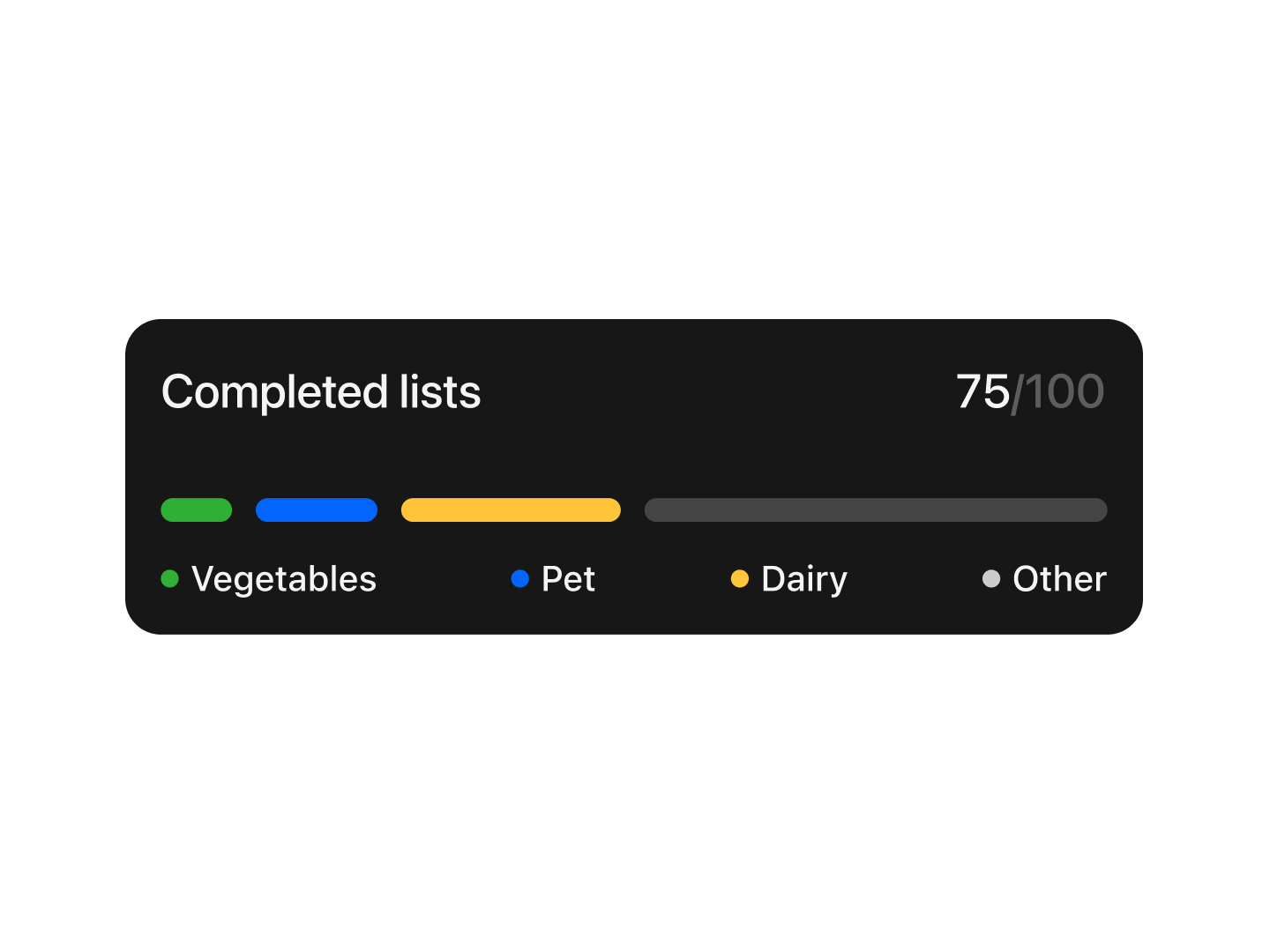Click the green Vegetables progress bar segment
1270x952 pixels.
tap(196, 510)
